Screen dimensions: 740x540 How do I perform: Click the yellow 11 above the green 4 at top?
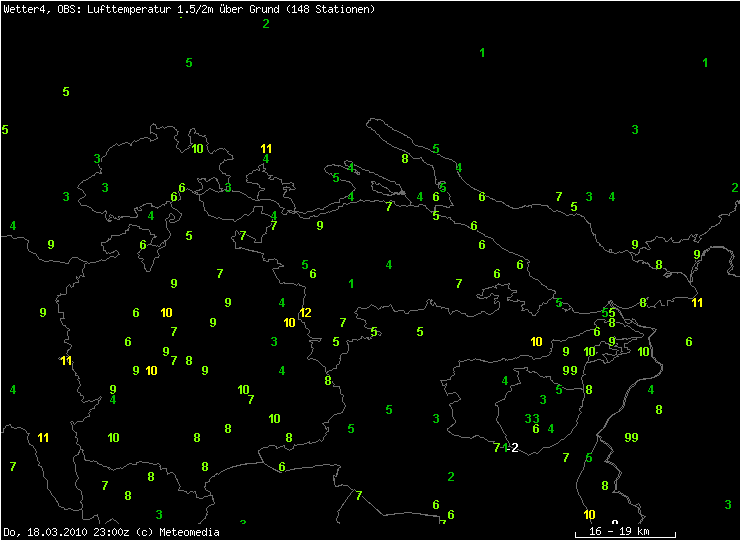pyautogui.click(x=266, y=148)
